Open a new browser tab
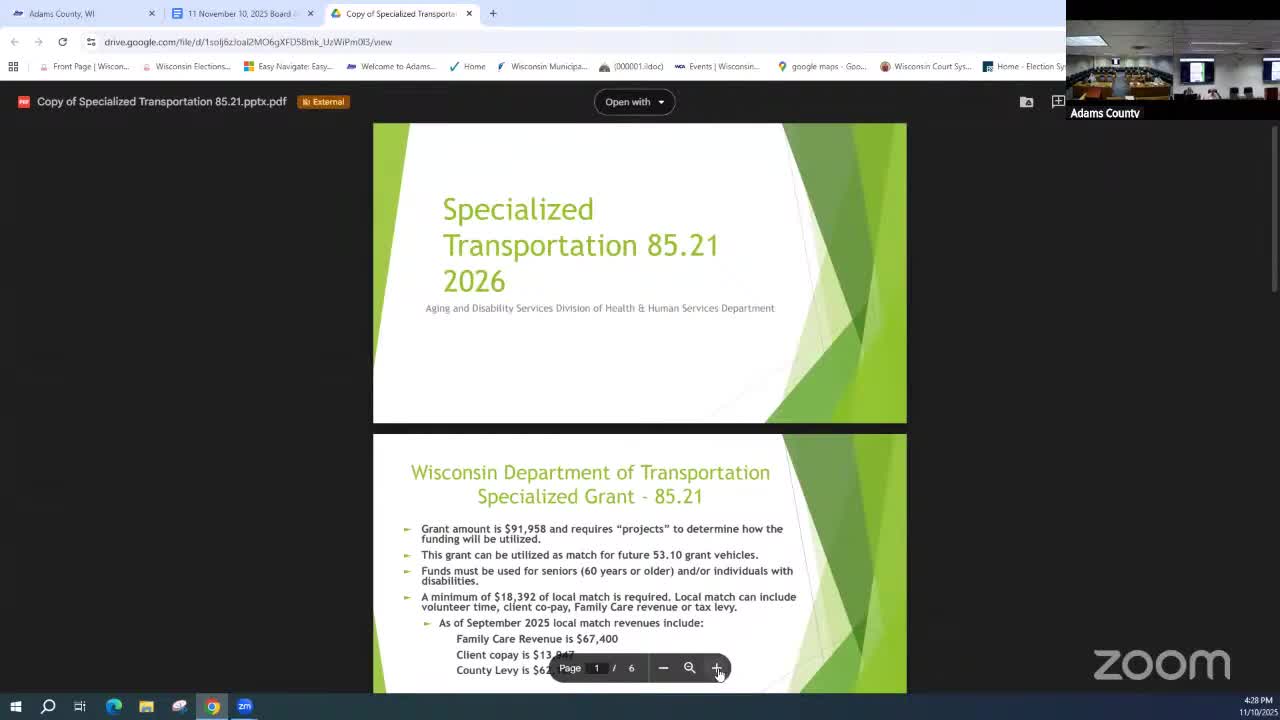The width and height of the screenshot is (1280, 720). tap(493, 13)
